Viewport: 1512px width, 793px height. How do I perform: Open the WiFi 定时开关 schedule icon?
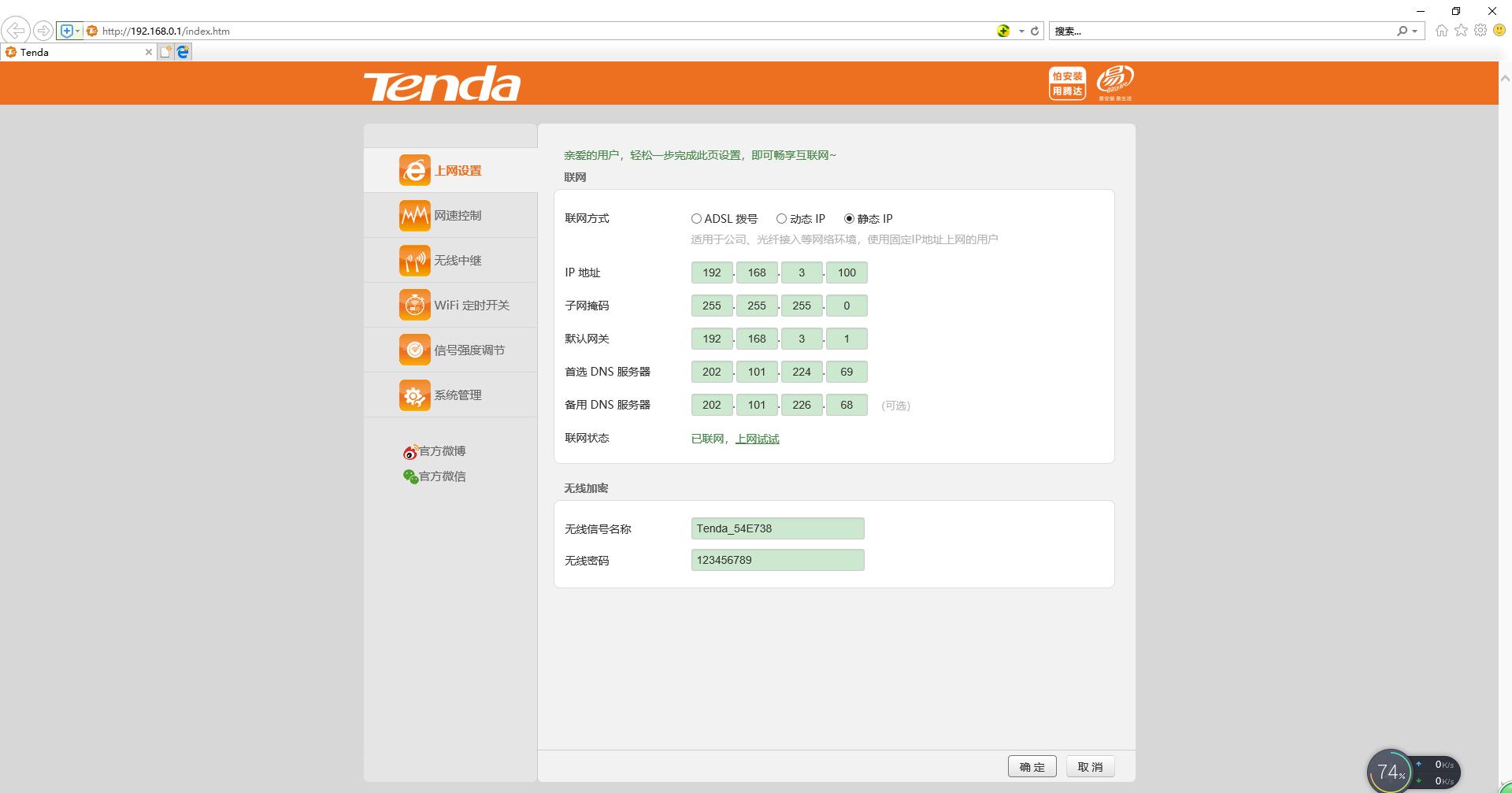click(x=414, y=305)
